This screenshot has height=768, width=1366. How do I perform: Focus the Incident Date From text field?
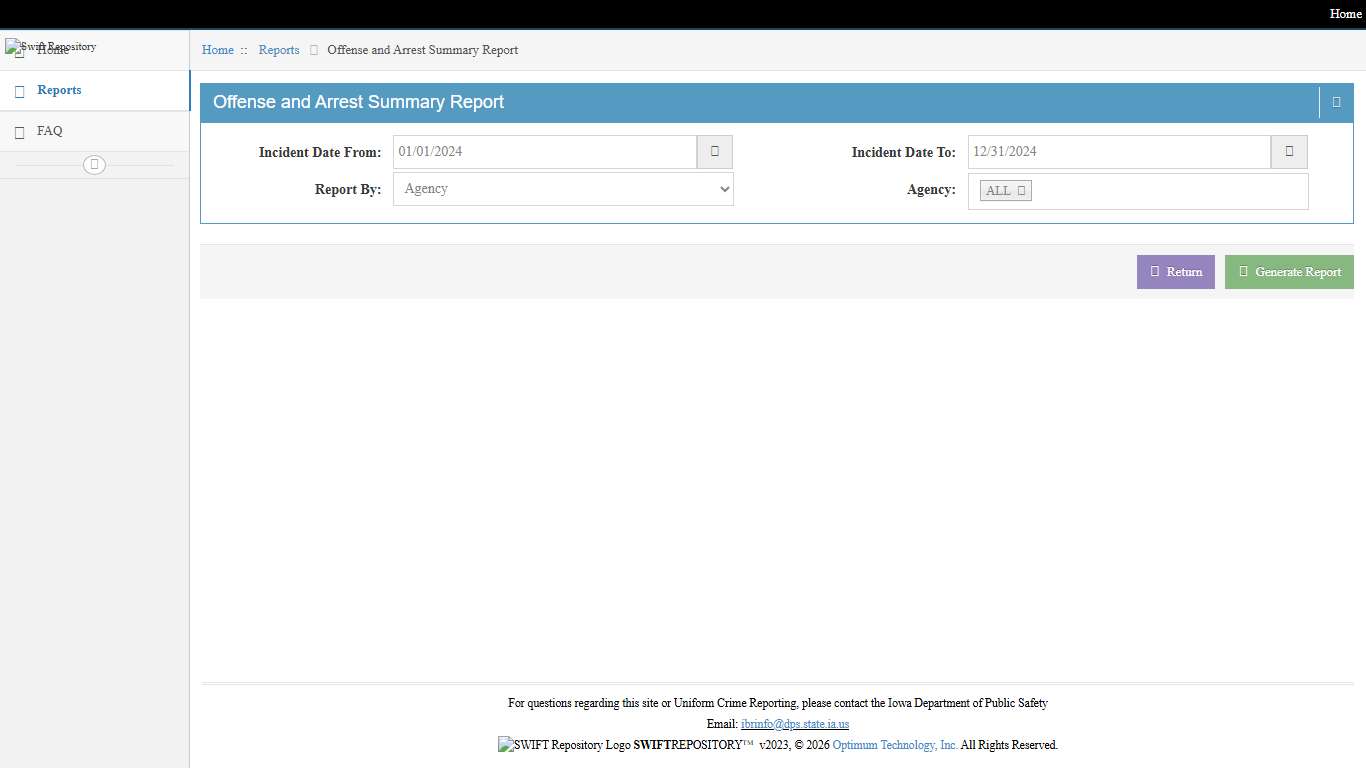coord(544,152)
